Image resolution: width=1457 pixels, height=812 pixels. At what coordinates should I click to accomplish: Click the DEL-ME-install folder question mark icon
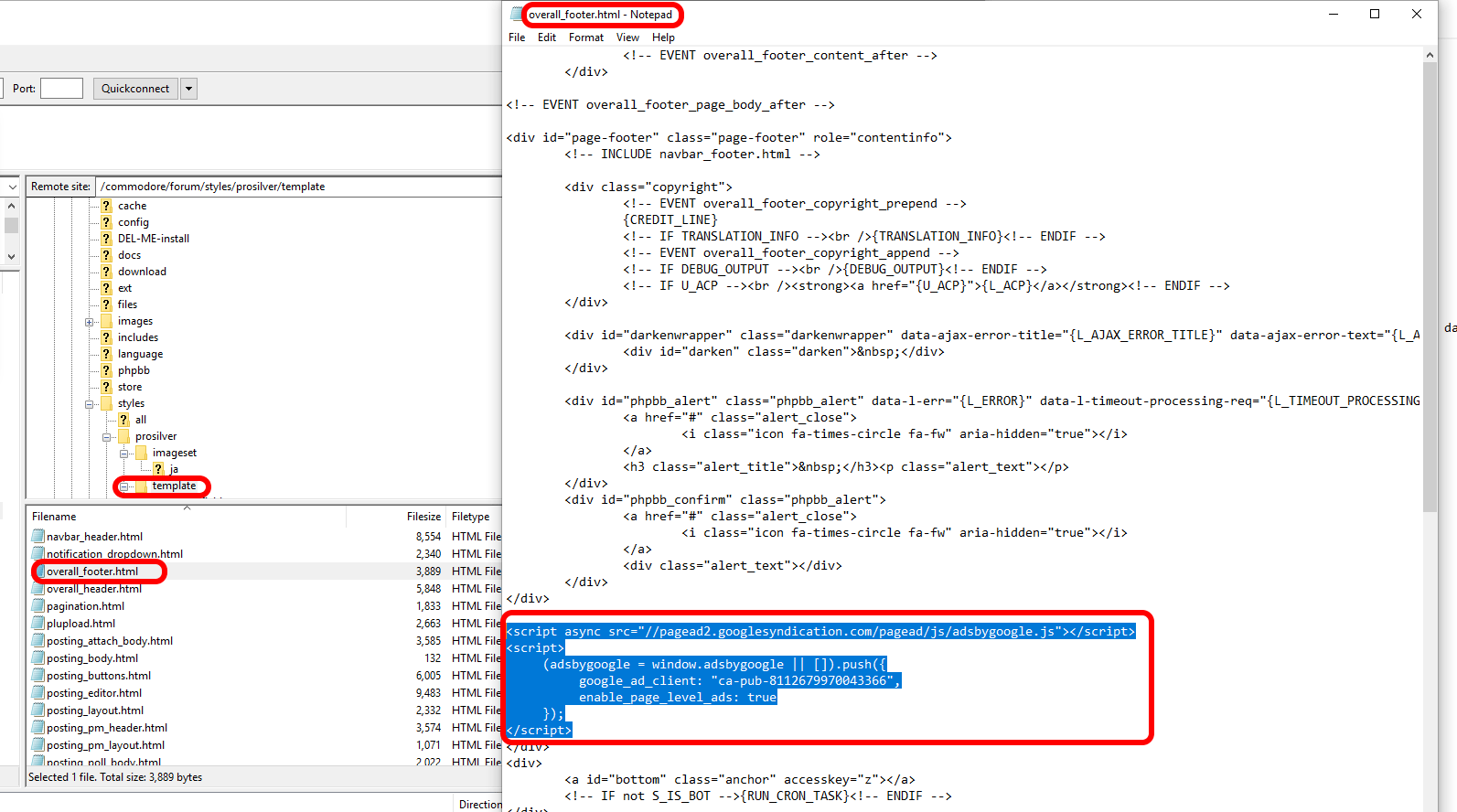(x=106, y=239)
